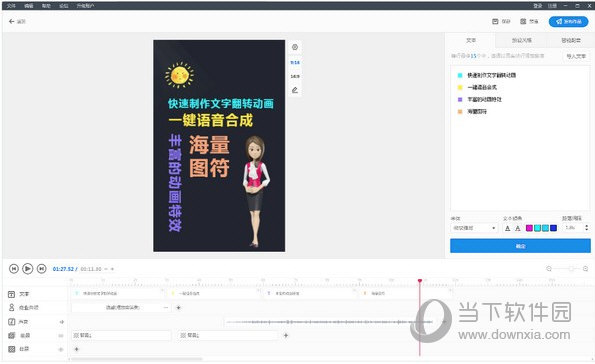The width and height of the screenshot is (595, 364).
Task: Zoom in the timeline with magnifier icon
Action: pyautogui.click(x=586, y=269)
